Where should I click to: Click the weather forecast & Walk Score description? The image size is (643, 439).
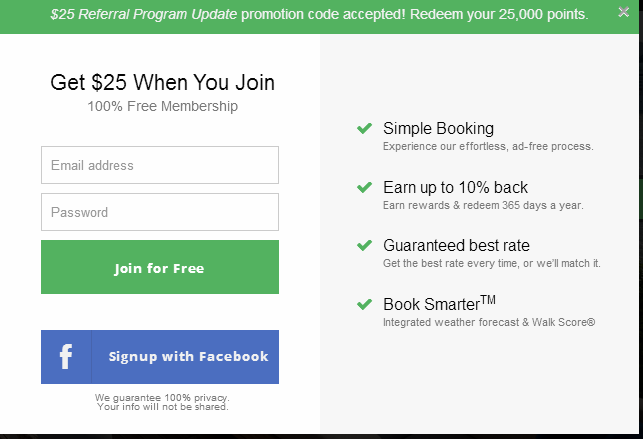489,322
